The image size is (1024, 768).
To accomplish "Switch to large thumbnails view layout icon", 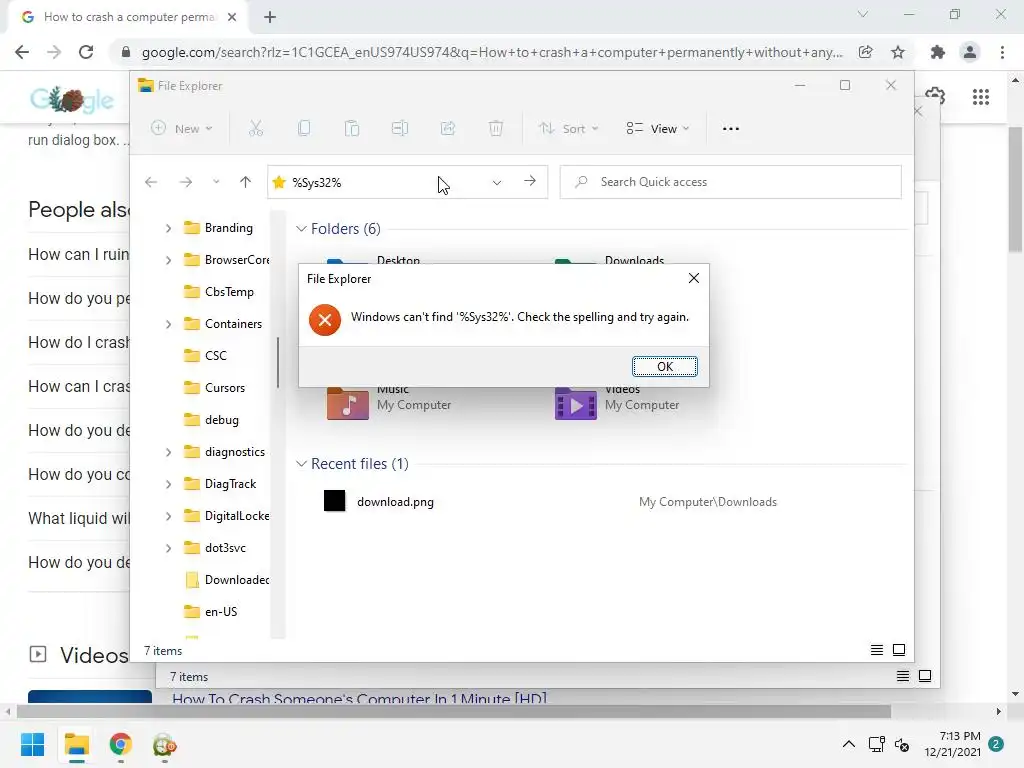I will pos(899,650).
